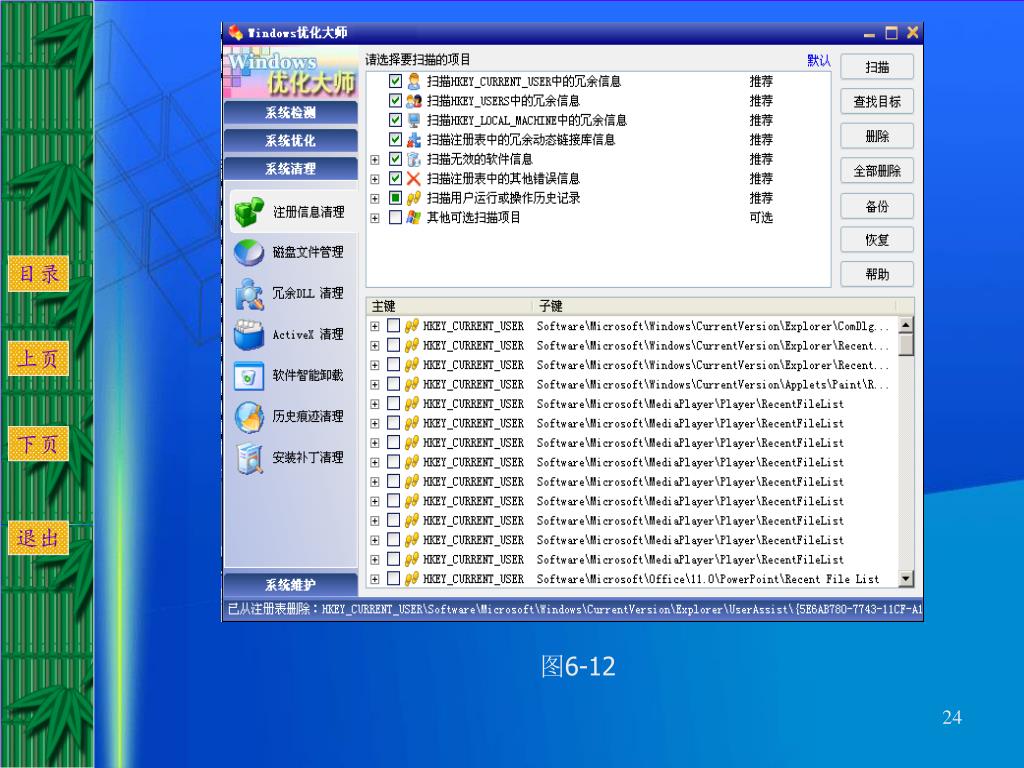This screenshot has width=1024, height=768.
Task: Click the 备份 button
Action: point(877,206)
